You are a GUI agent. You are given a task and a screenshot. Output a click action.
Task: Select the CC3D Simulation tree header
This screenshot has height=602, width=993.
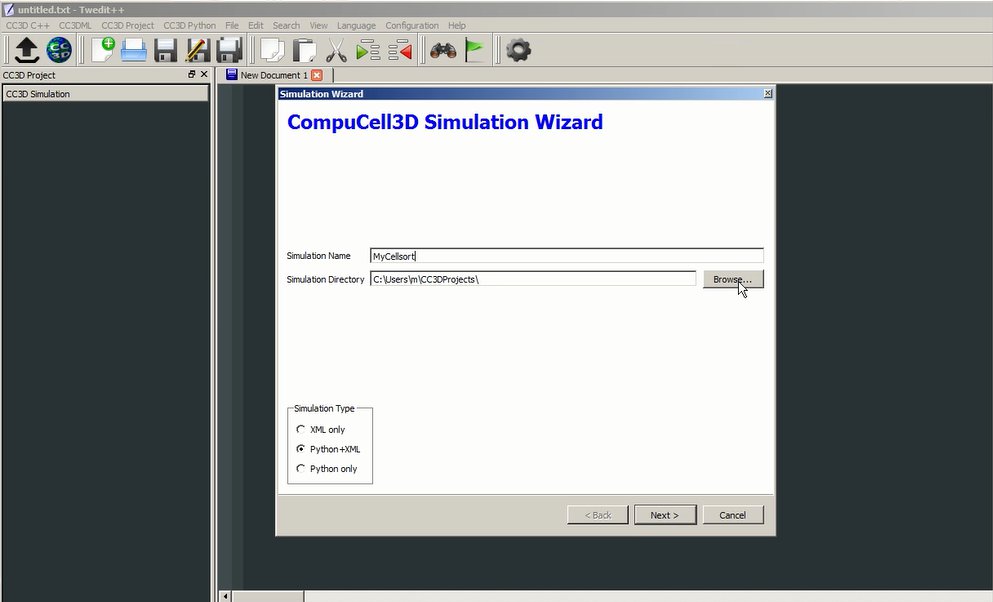[x=105, y=94]
